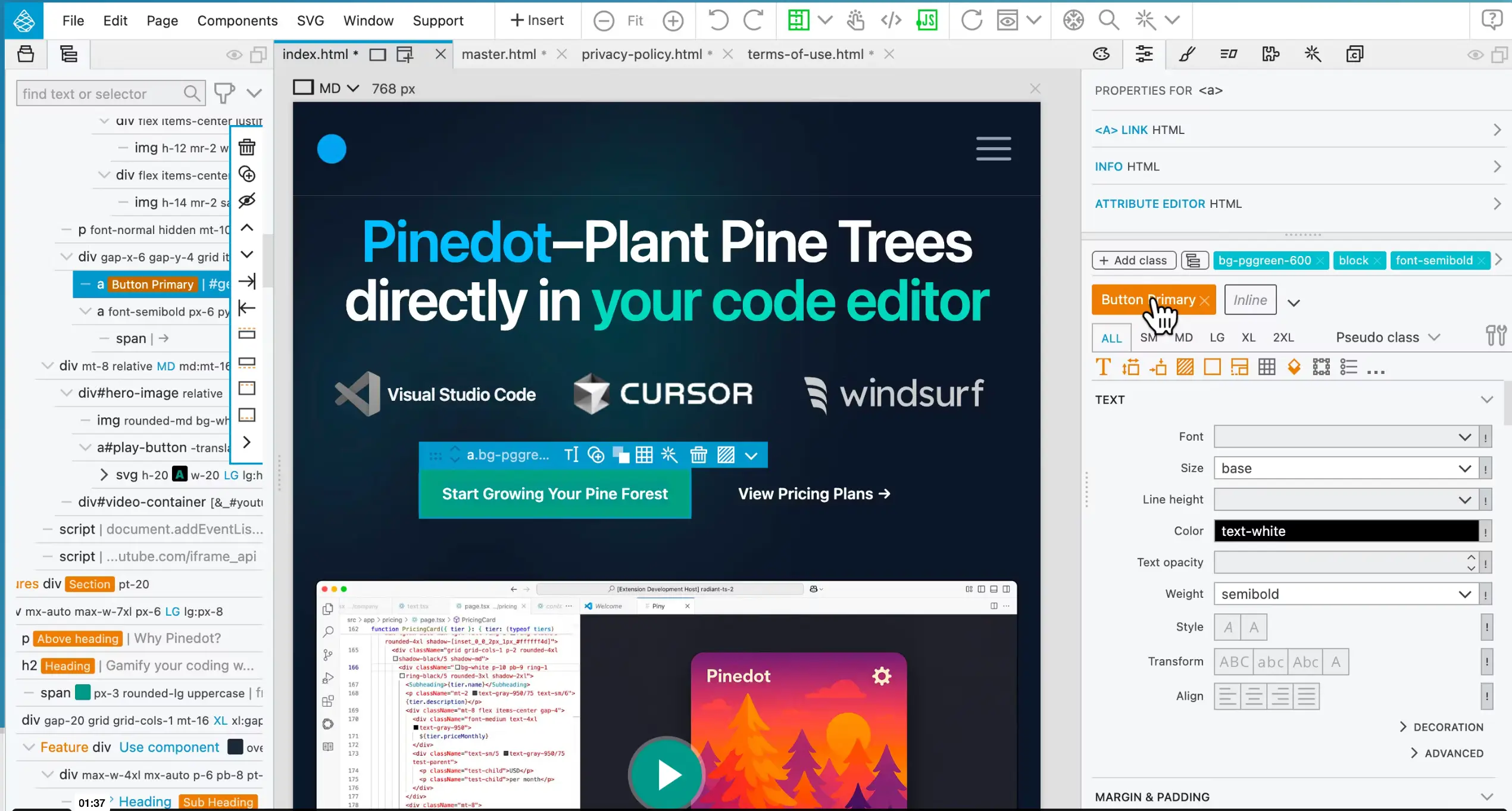Open the Pseudo class dropdown

(1387, 338)
